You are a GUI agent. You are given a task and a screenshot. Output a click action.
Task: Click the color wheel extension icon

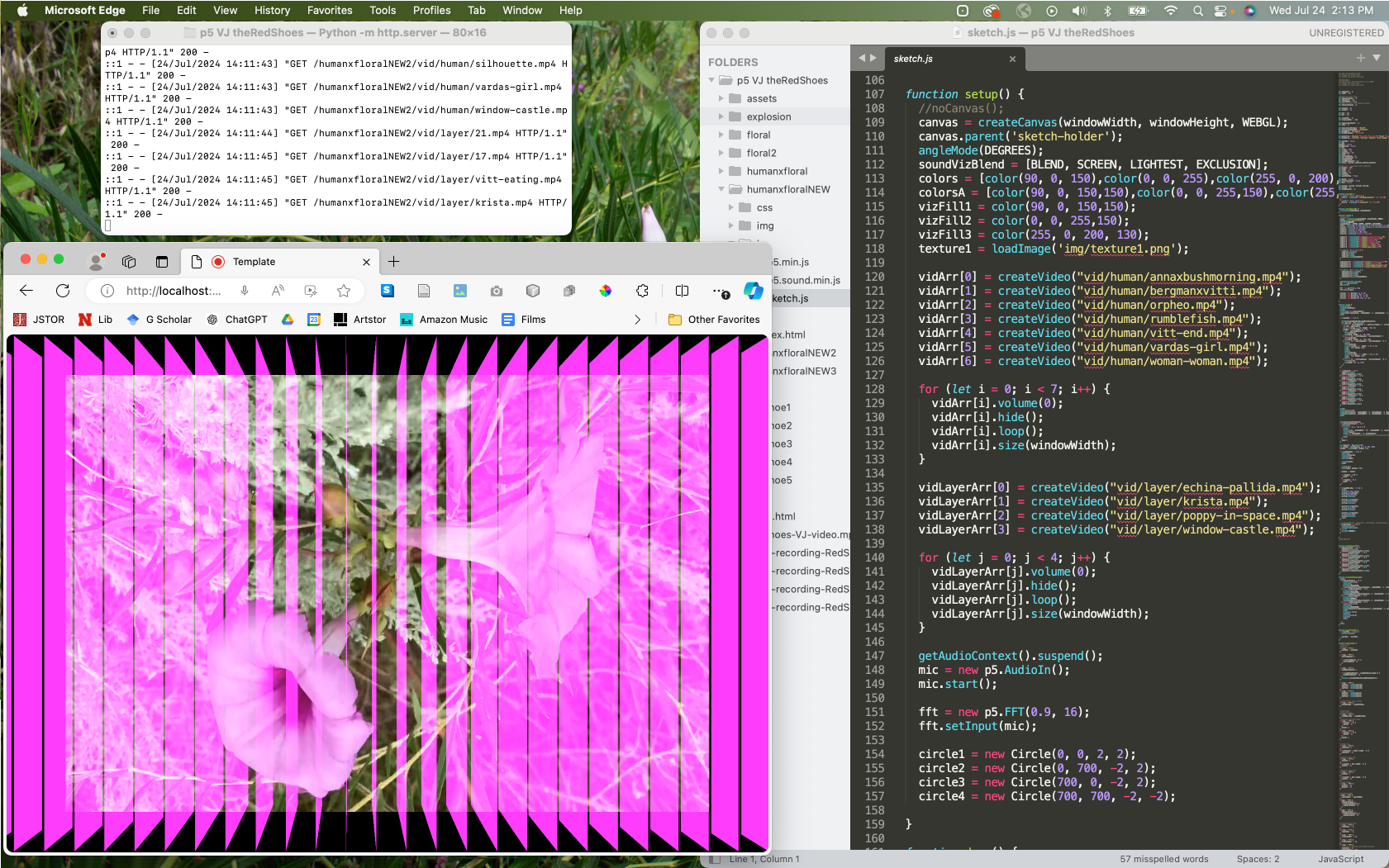[x=606, y=291]
